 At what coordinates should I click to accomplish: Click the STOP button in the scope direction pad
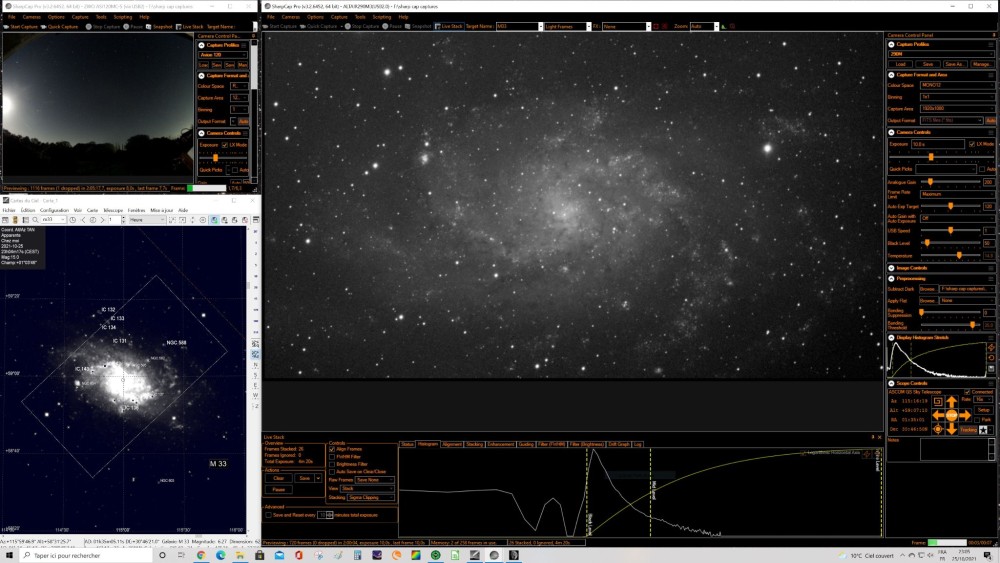(x=952, y=415)
